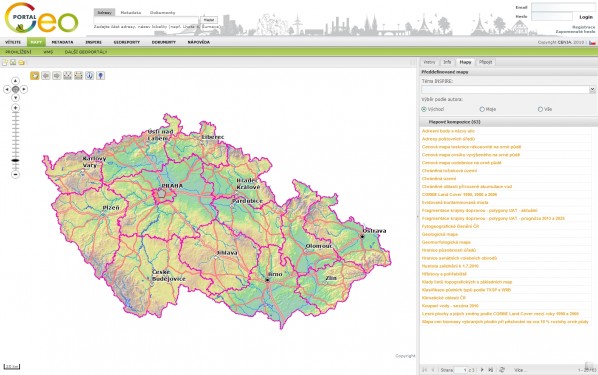Open the PROHLÍŽENÍ submenu item
The height and width of the screenshot is (375, 598).
click(18, 52)
